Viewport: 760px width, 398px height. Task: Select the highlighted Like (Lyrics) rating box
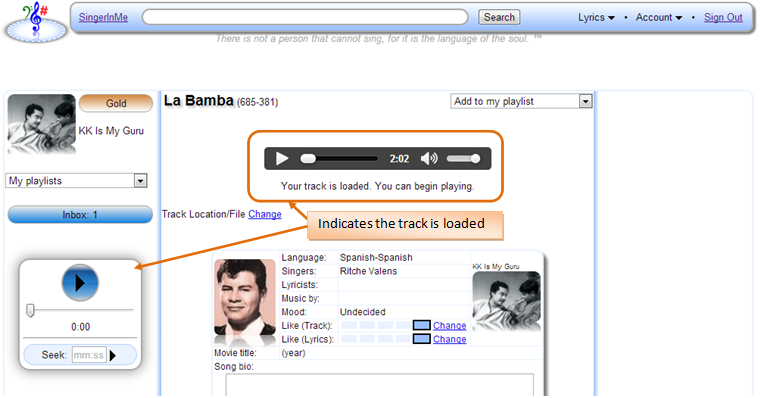422,339
